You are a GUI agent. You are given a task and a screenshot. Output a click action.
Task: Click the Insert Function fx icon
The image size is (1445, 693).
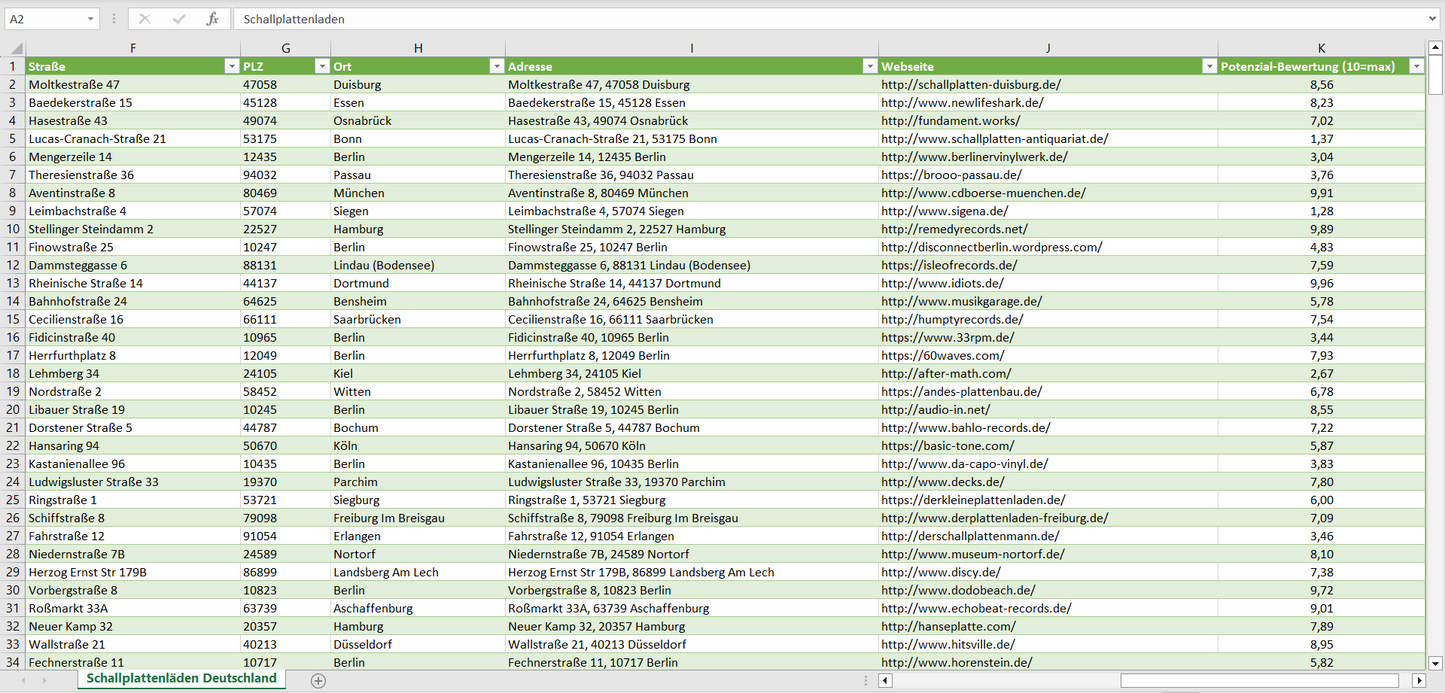pyautogui.click(x=212, y=19)
